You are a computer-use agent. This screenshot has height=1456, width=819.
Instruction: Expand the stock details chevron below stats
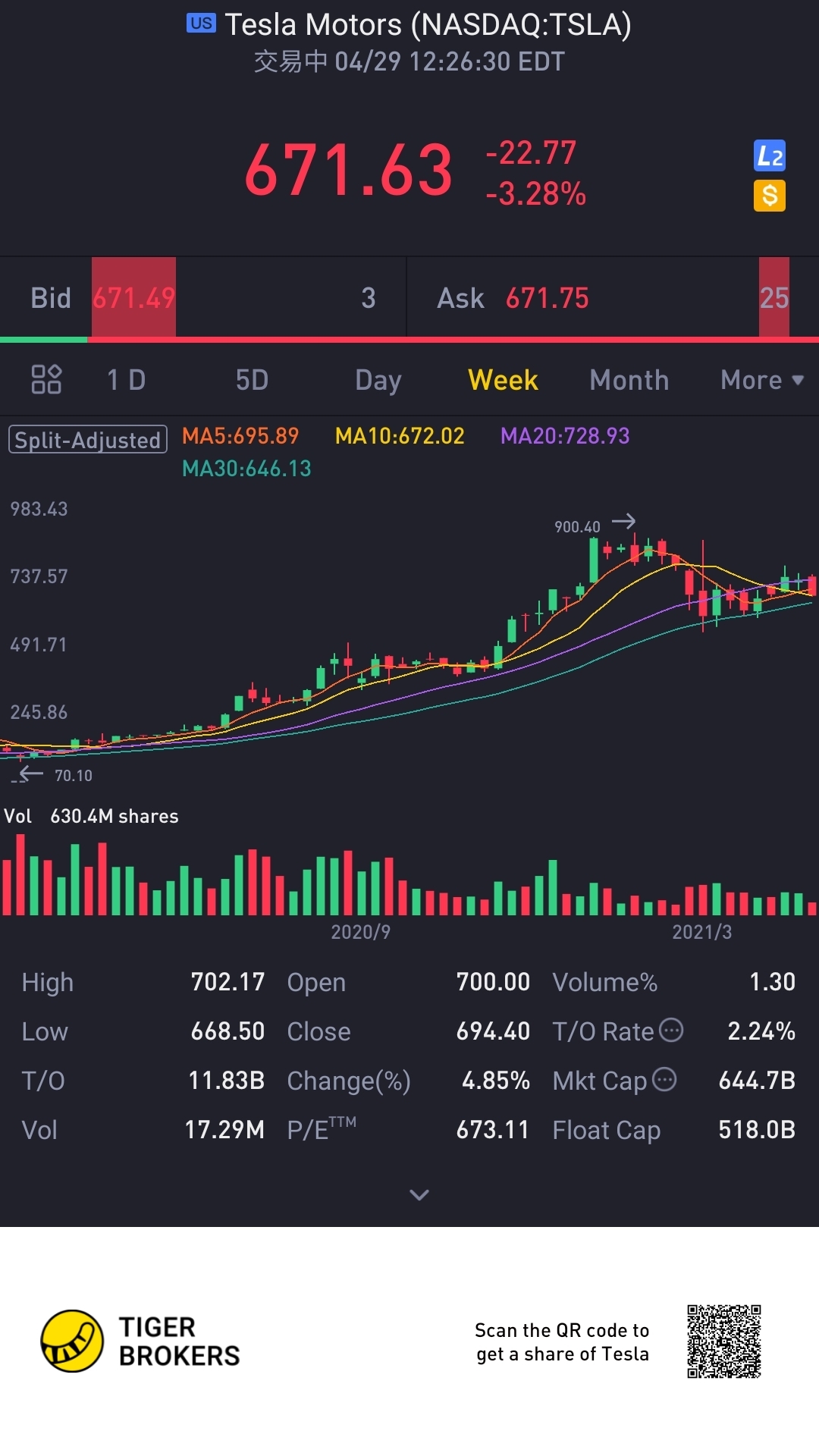(419, 1195)
